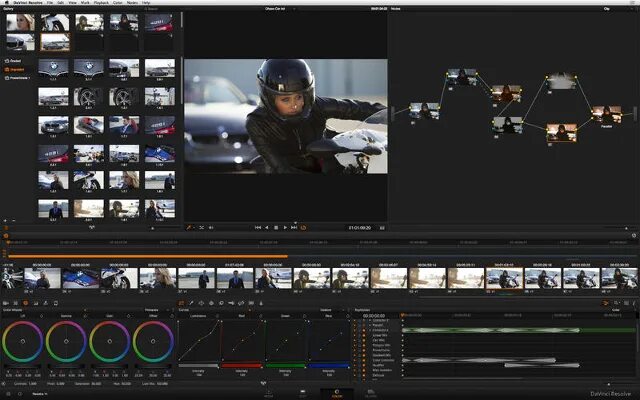Open the Color menu
Viewport: 640px width, 400px height.
(x=118, y=2)
